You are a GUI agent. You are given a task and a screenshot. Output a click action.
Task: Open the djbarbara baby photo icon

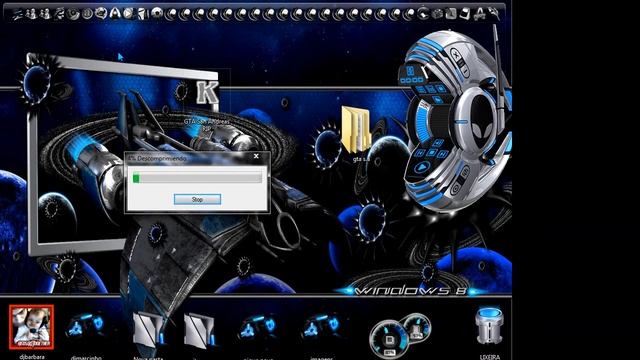(x=31, y=327)
